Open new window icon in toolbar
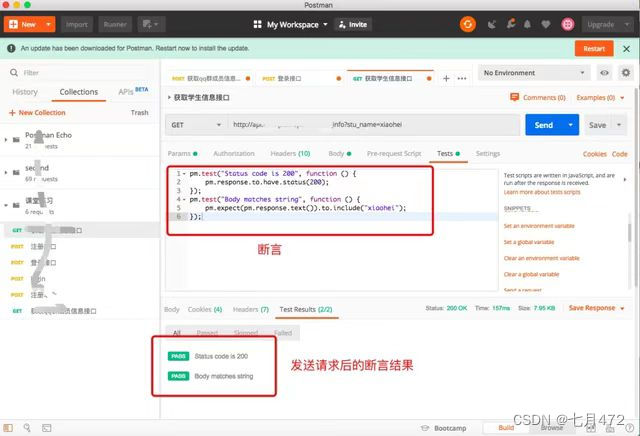The height and width of the screenshot is (436, 640). (151, 24)
